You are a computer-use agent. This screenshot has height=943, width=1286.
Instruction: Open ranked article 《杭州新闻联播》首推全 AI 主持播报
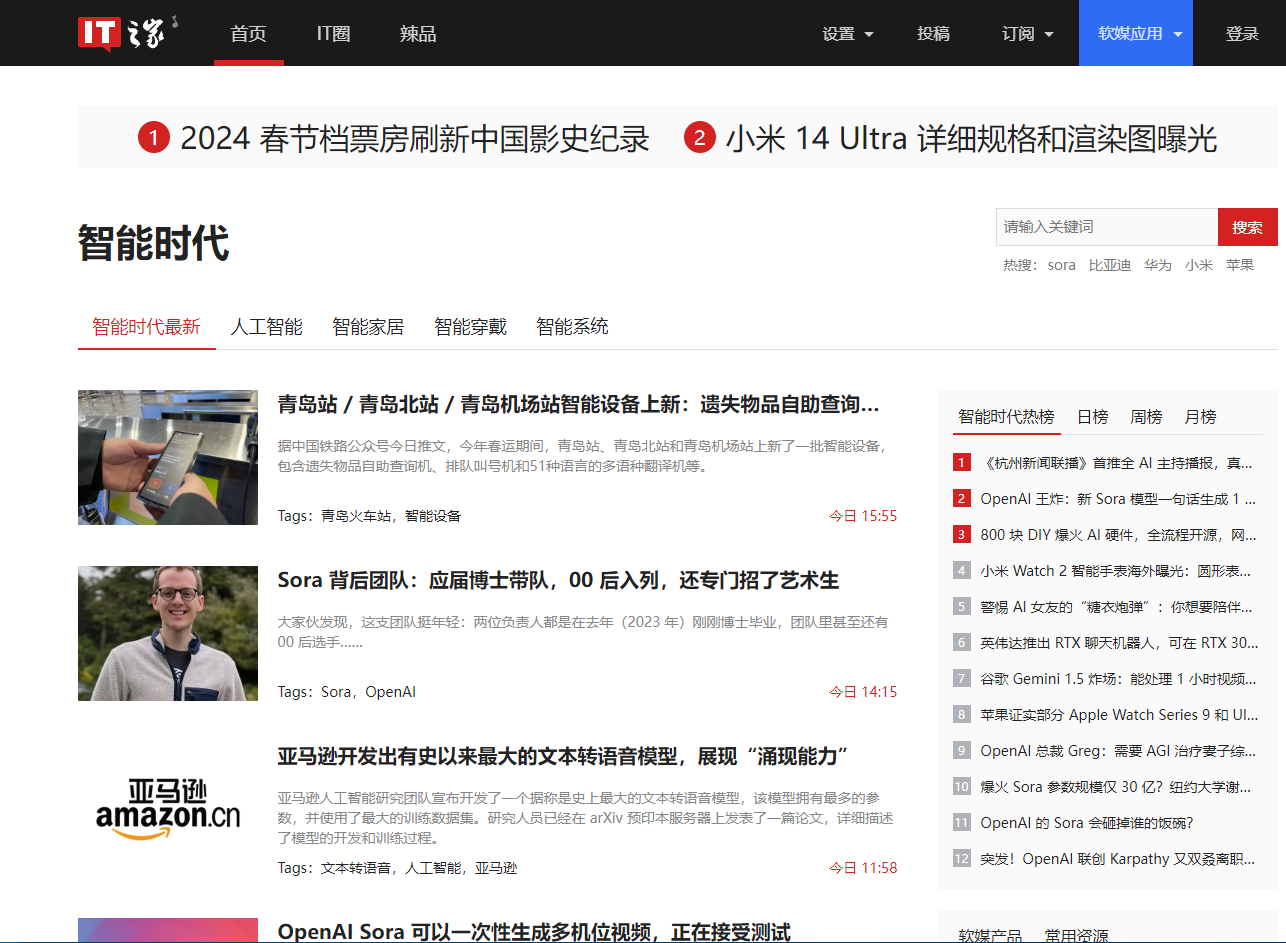tap(1116, 463)
